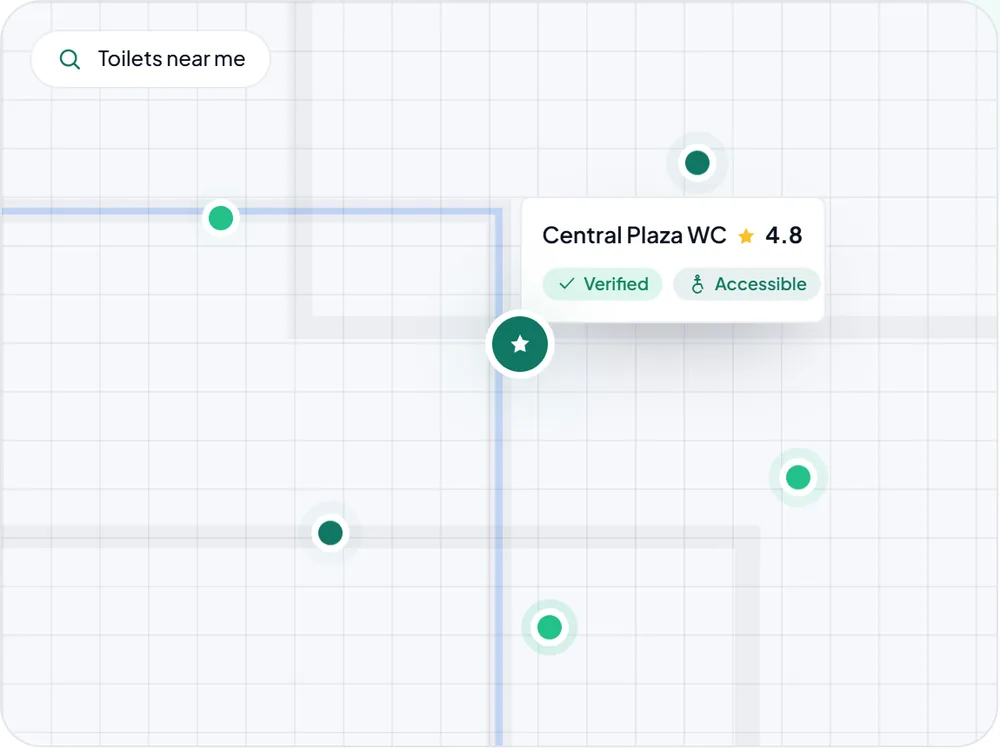Click the "Verified" badge
This screenshot has height=749, width=1000.
tap(603, 284)
